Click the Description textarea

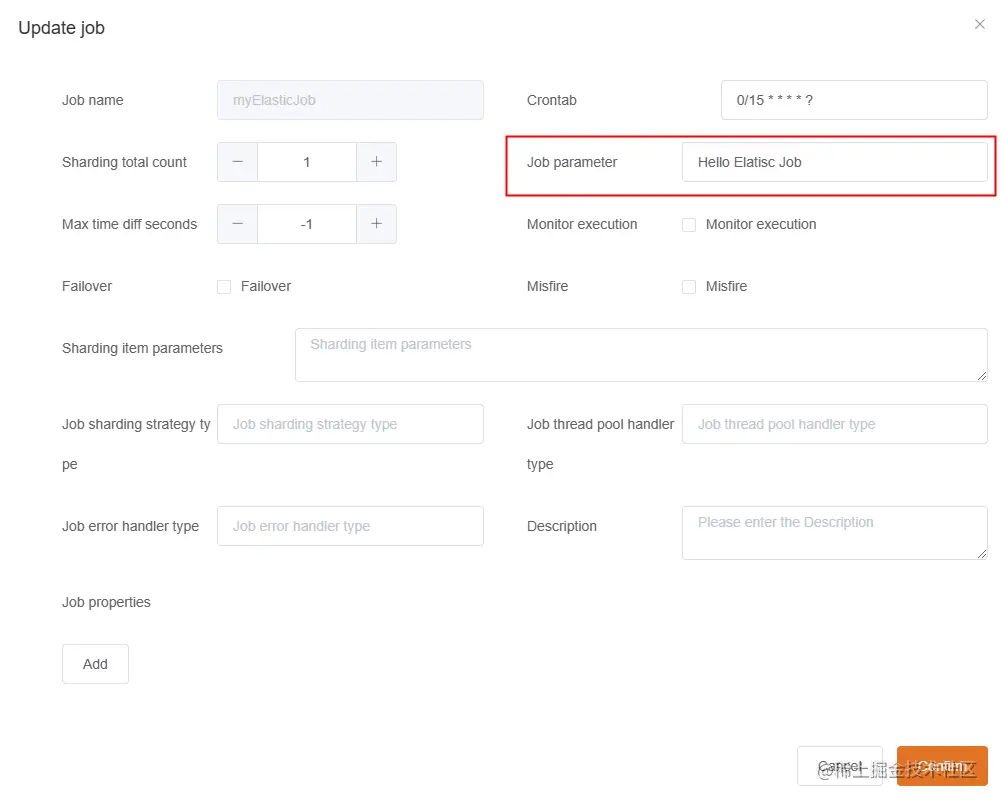[x=835, y=533]
